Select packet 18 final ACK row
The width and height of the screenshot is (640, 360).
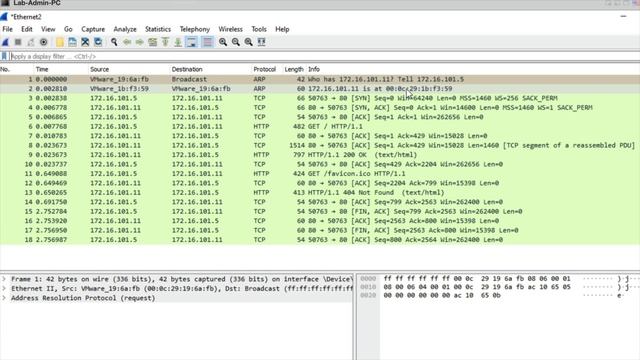[320, 240]
